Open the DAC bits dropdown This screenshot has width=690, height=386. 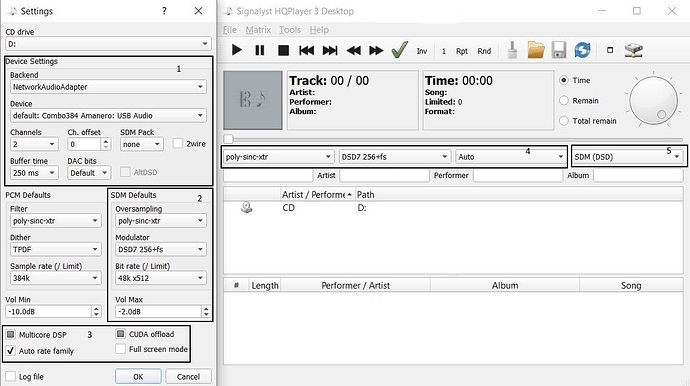click(88, 173)
